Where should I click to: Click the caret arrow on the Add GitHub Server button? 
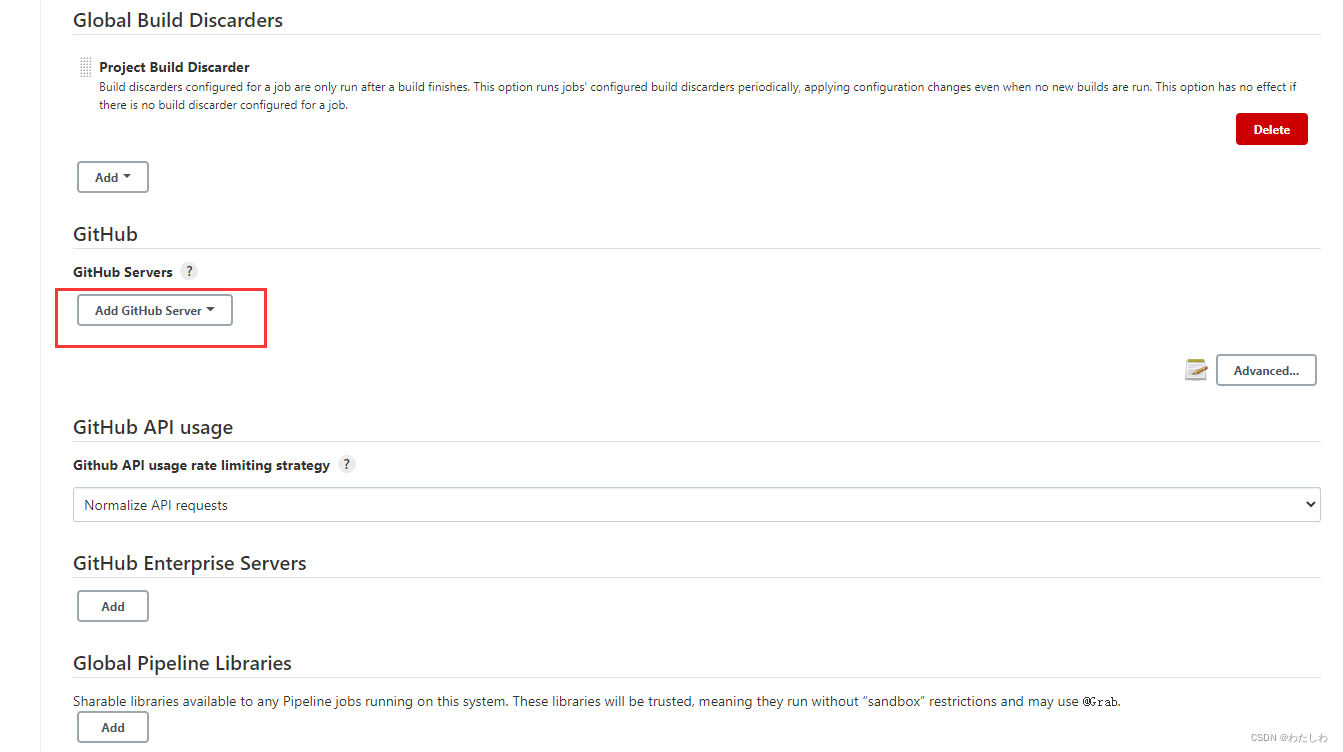(211, 310)
